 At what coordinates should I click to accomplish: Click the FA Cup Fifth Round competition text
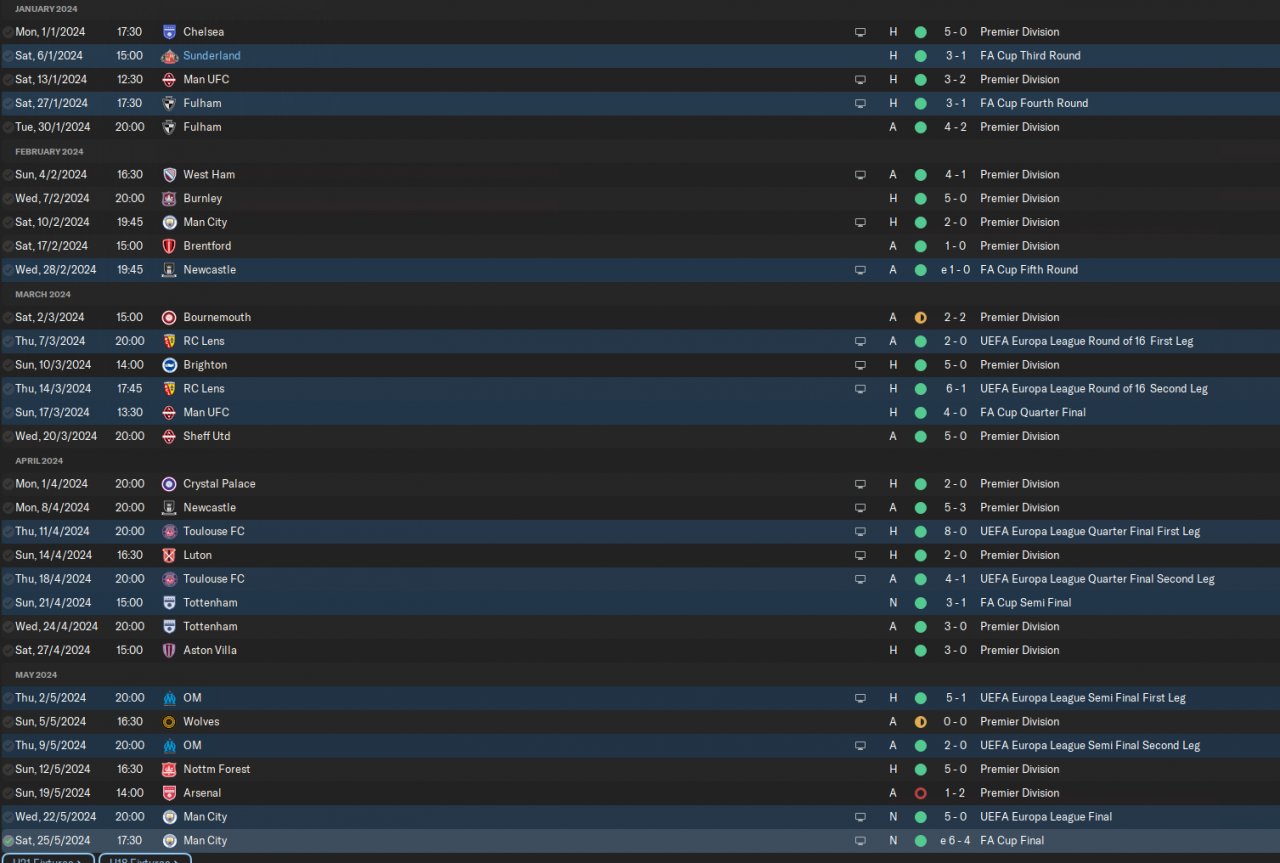(x=1029, y=270)
